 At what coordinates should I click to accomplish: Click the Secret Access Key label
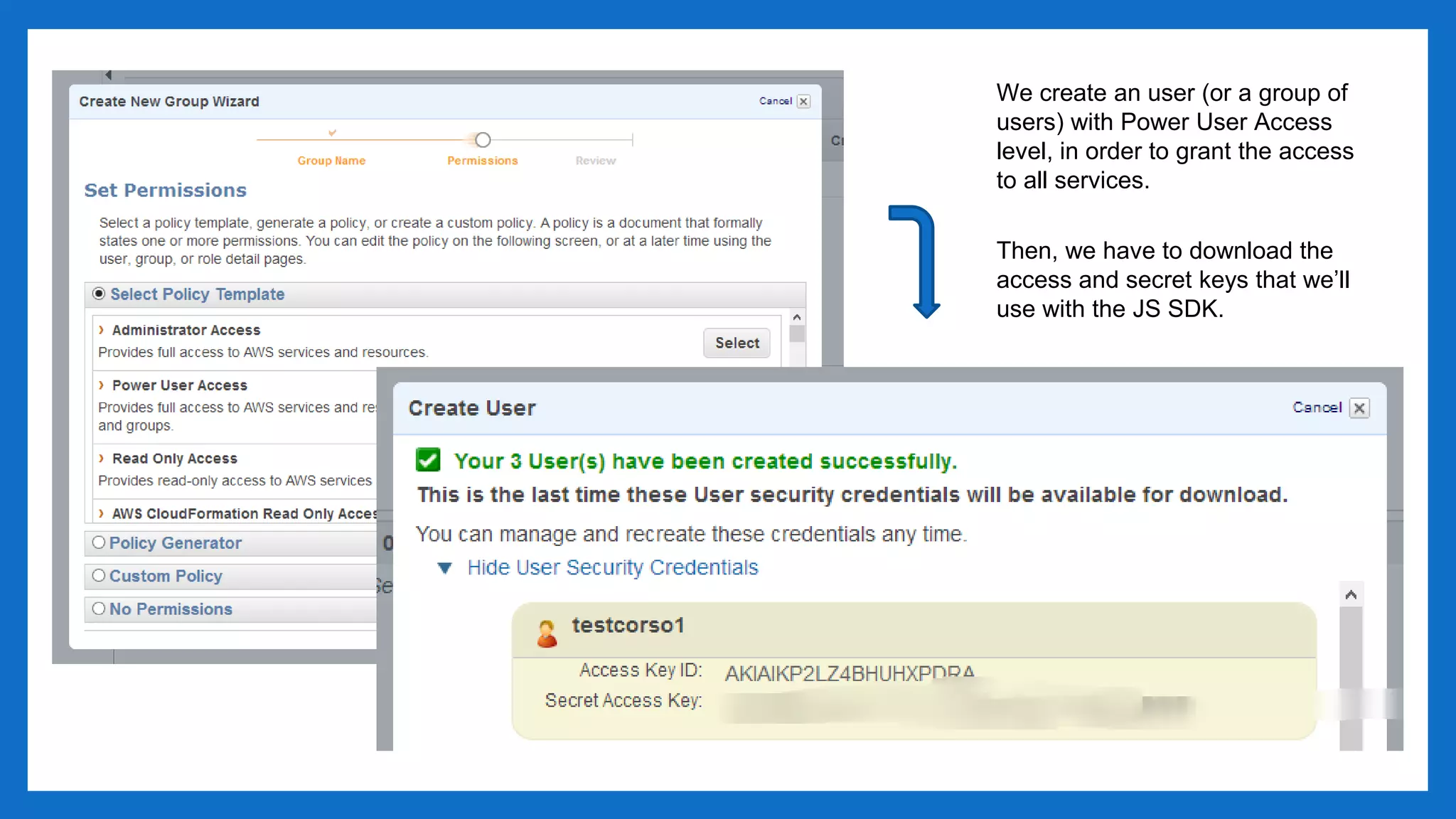(x=623, y=700)
